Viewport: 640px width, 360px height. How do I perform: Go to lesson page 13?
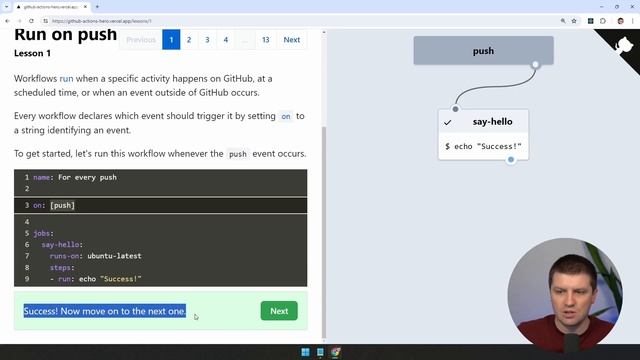(x=266, y=40)
